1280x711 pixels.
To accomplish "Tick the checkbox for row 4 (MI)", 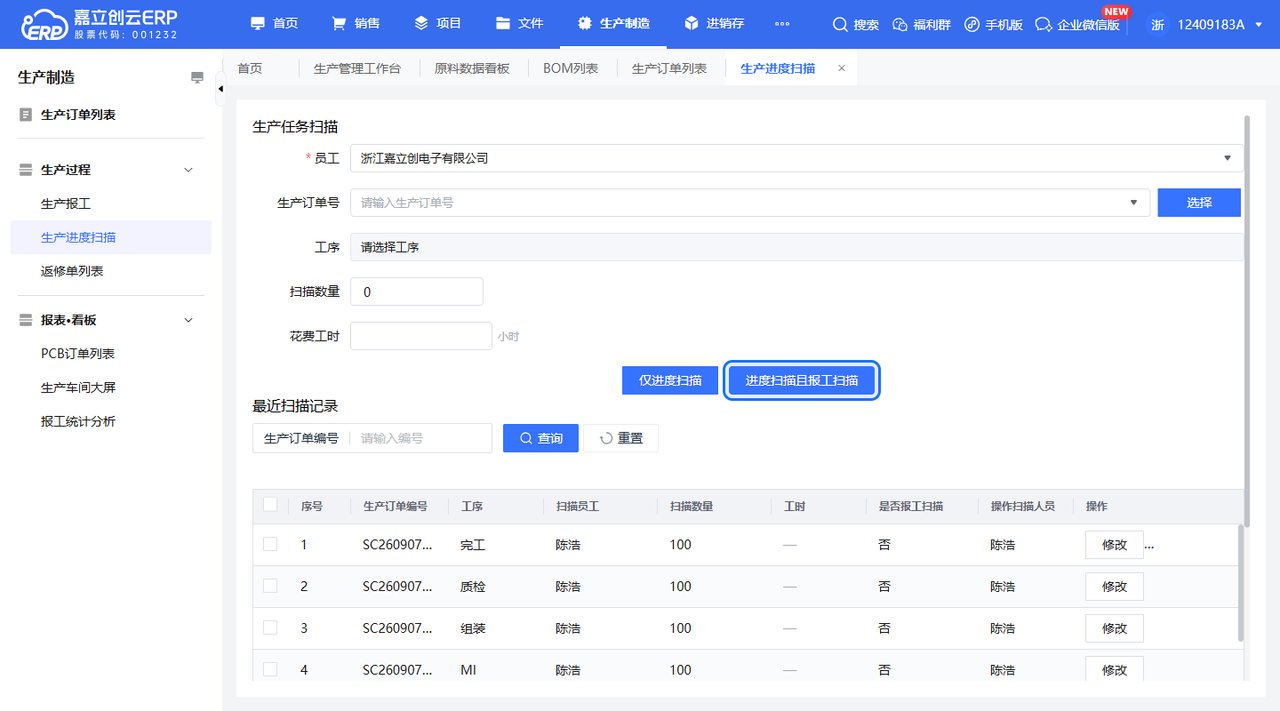I will (270, 669).
